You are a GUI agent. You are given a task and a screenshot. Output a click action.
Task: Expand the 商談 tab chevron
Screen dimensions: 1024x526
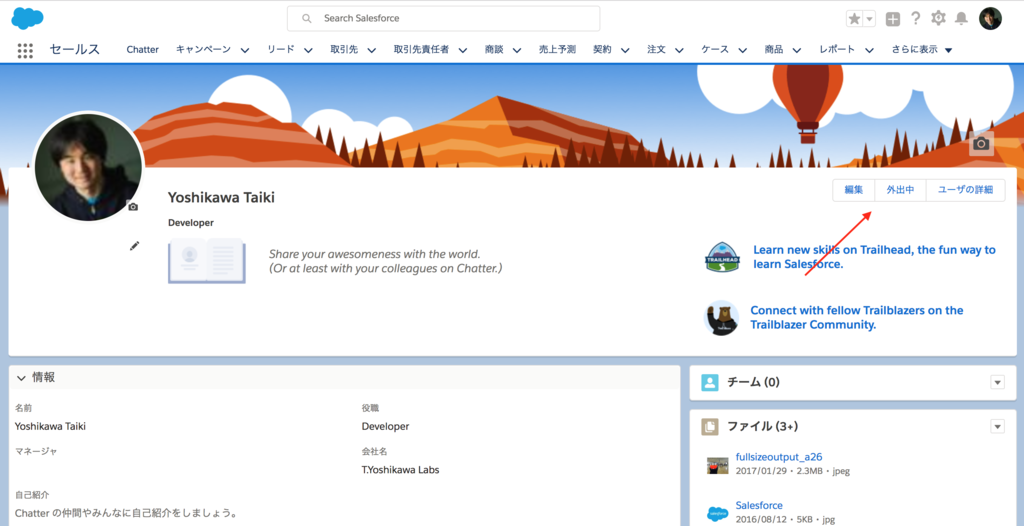point(517,50)
